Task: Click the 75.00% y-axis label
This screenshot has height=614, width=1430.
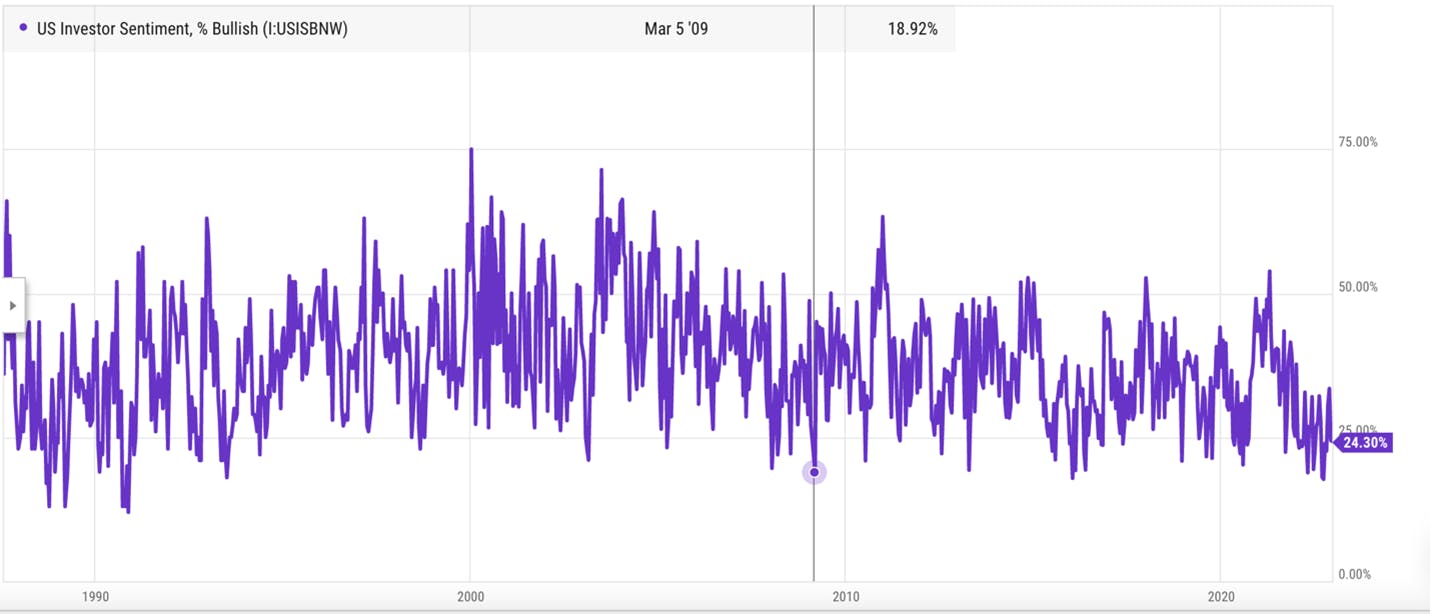Action: click(x=1358, y=142)
